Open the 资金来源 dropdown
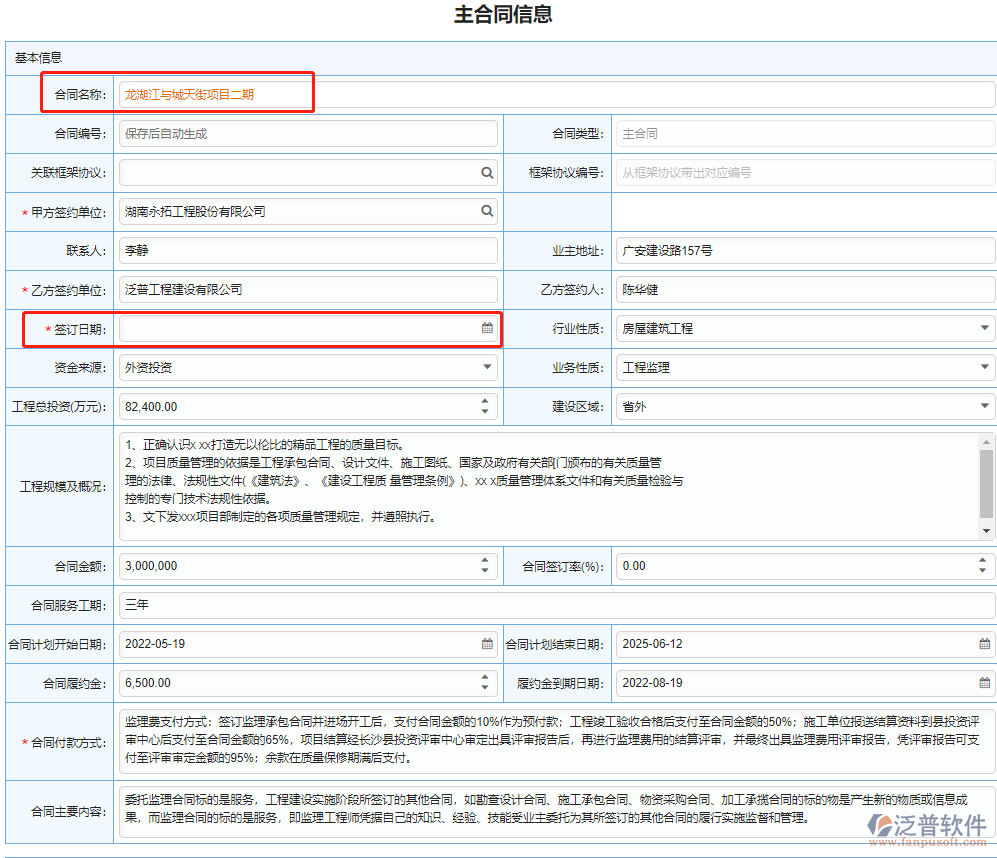The height and width of the screenshot is (858, 997). pyautogui.click(x=487, y=367)
